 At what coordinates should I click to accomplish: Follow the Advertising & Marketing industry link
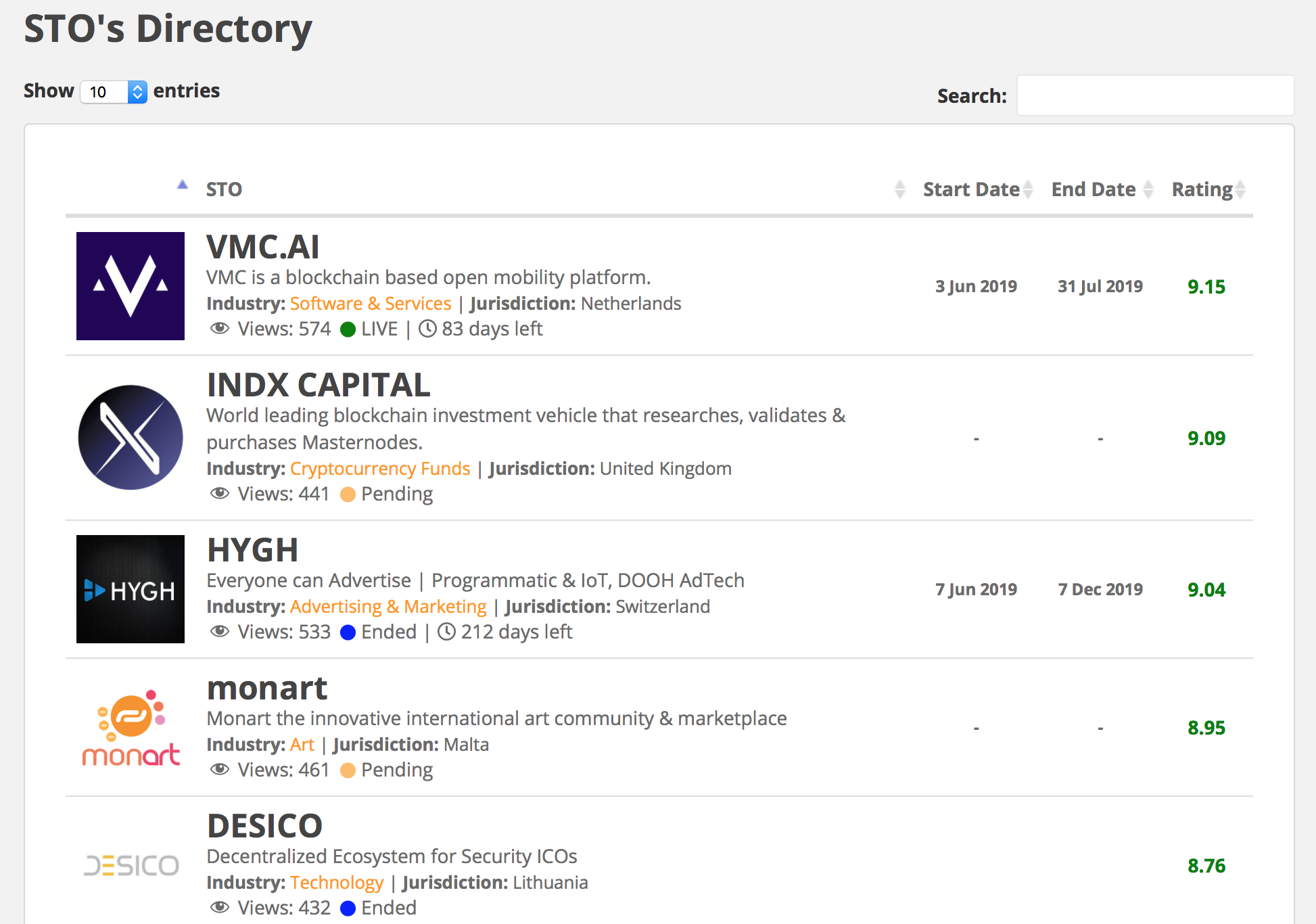(x=388, y=607)
